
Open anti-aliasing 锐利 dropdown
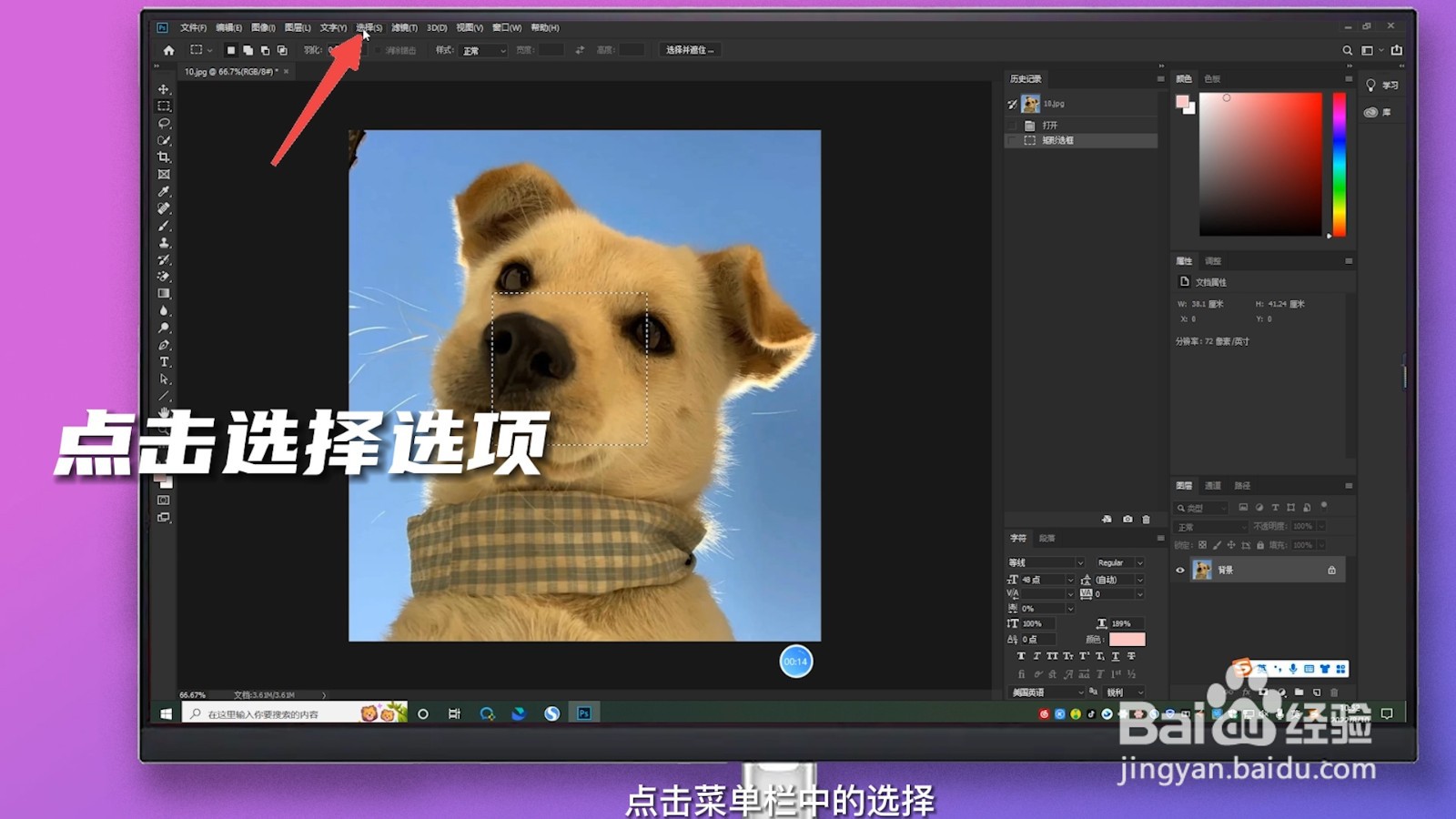[1125, 693]
